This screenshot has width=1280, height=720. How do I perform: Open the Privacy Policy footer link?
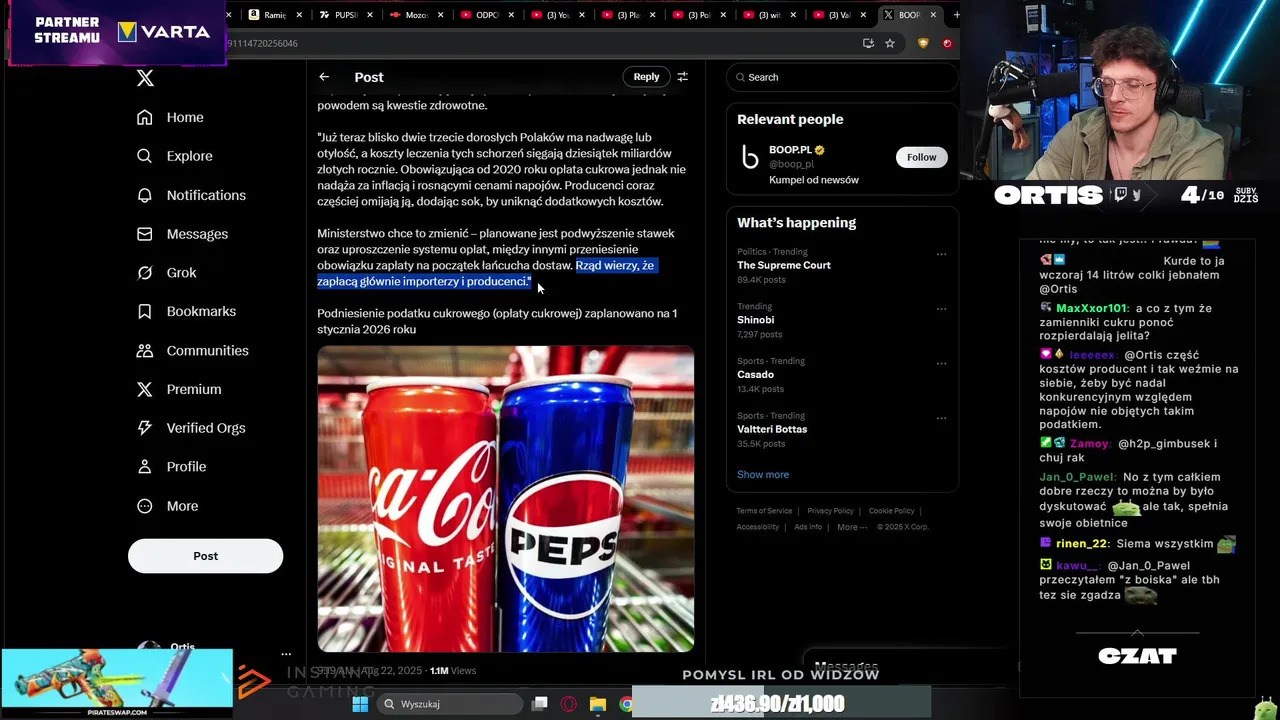[x=830, y=511]
